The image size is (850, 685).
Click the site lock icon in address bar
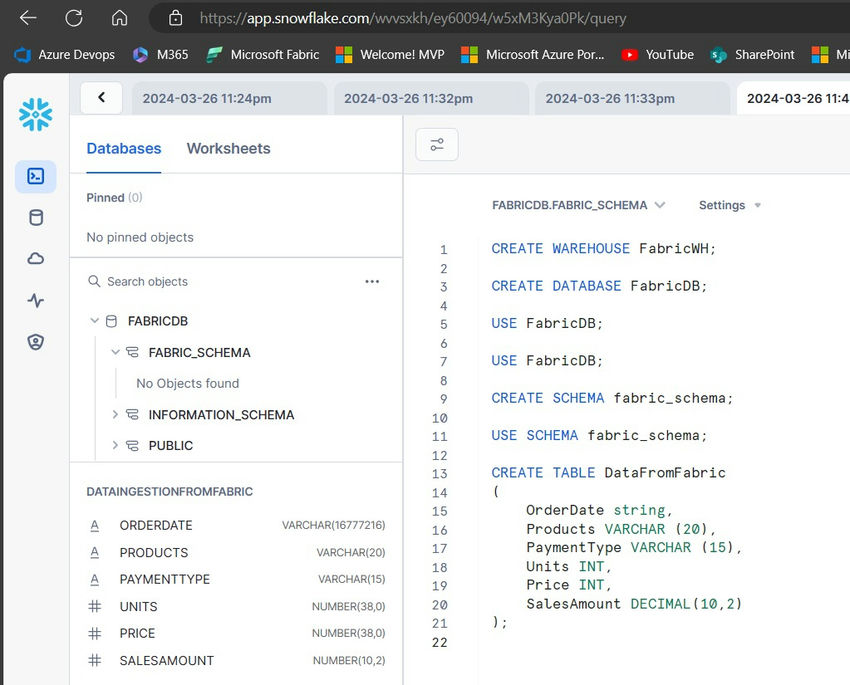[x=175, y=18]
